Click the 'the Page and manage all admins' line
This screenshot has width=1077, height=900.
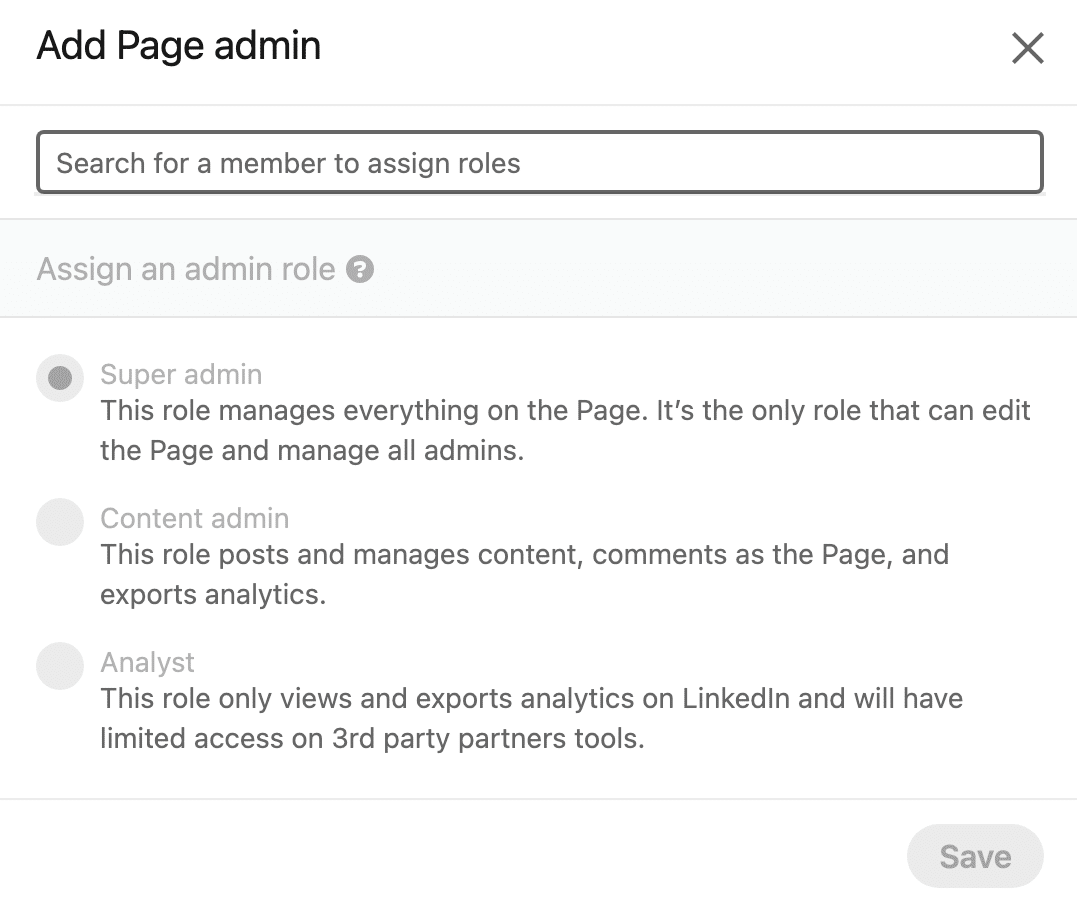click(312, 450)
